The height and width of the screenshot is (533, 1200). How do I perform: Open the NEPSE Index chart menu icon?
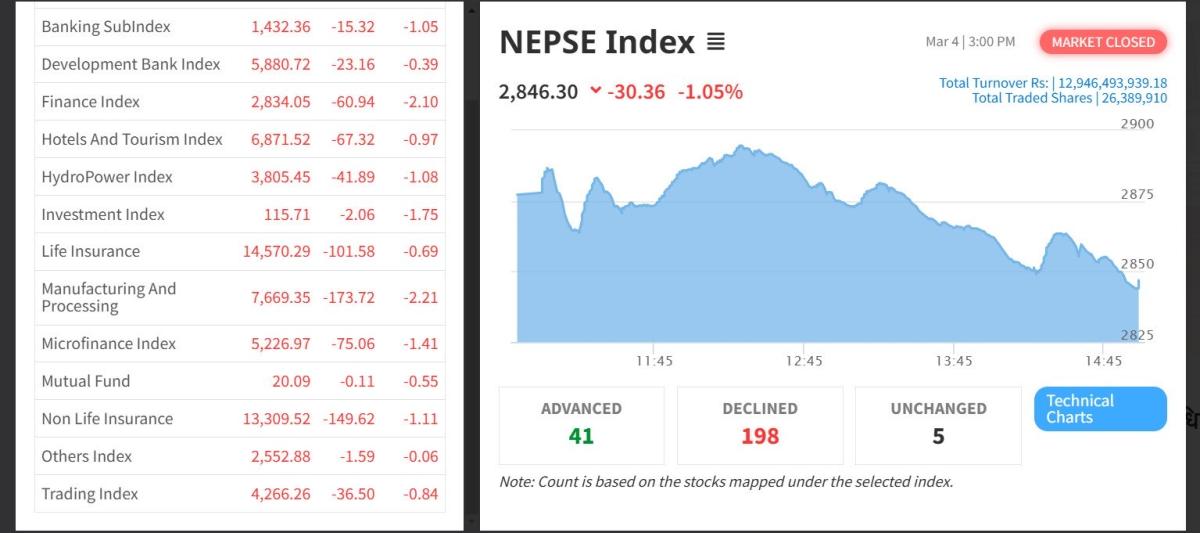(x=715, y=43)
